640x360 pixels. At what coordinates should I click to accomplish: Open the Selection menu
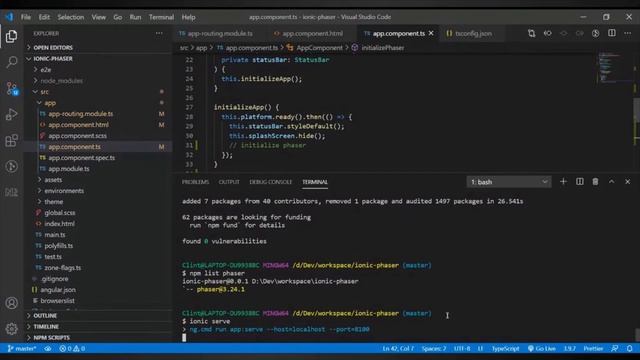click(x=71, y=17)
